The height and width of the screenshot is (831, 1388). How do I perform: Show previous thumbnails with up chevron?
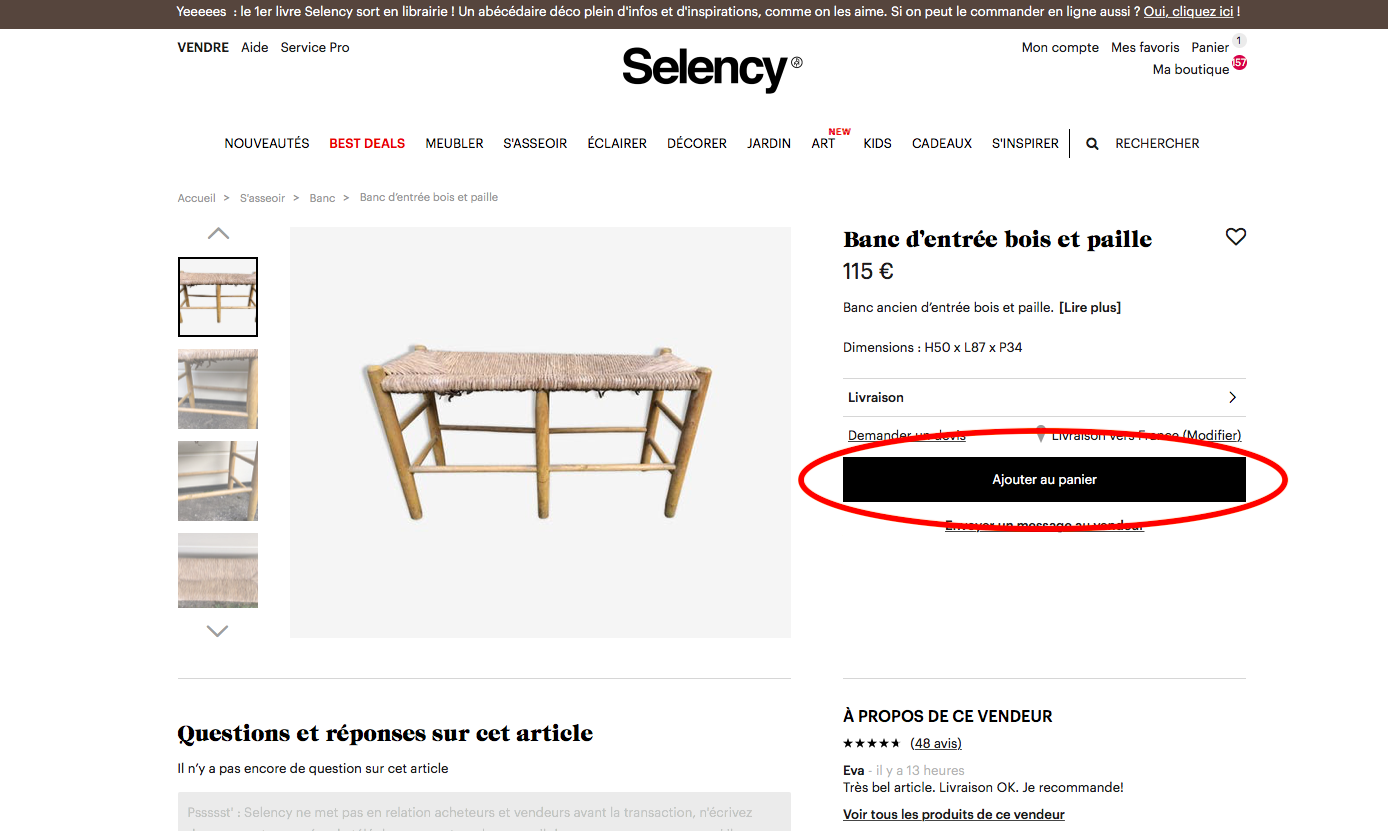[218, 234]
